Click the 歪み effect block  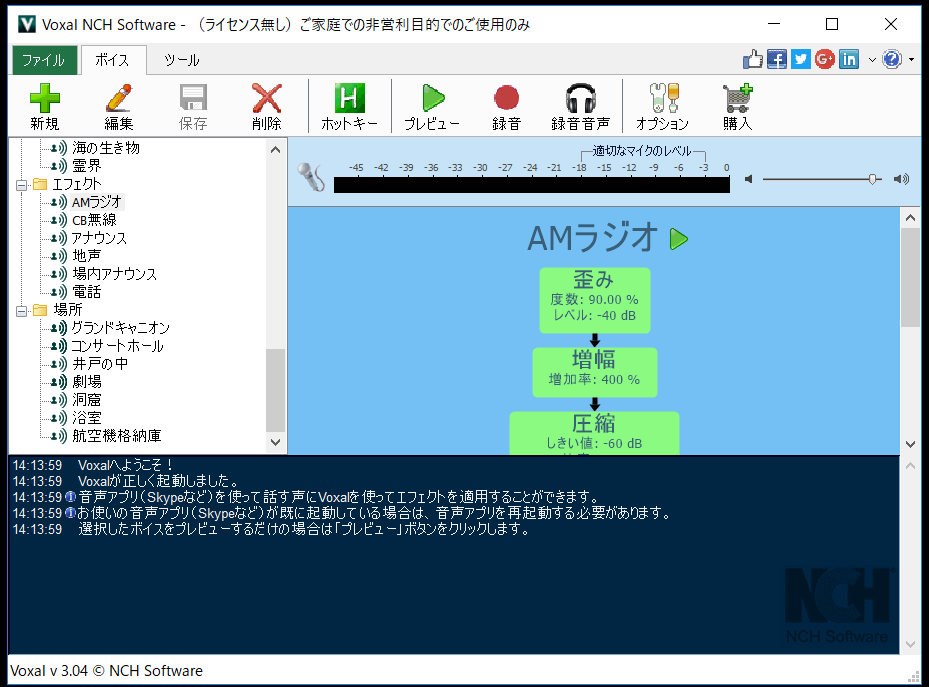pyautogui.click(x=594, y=300)
